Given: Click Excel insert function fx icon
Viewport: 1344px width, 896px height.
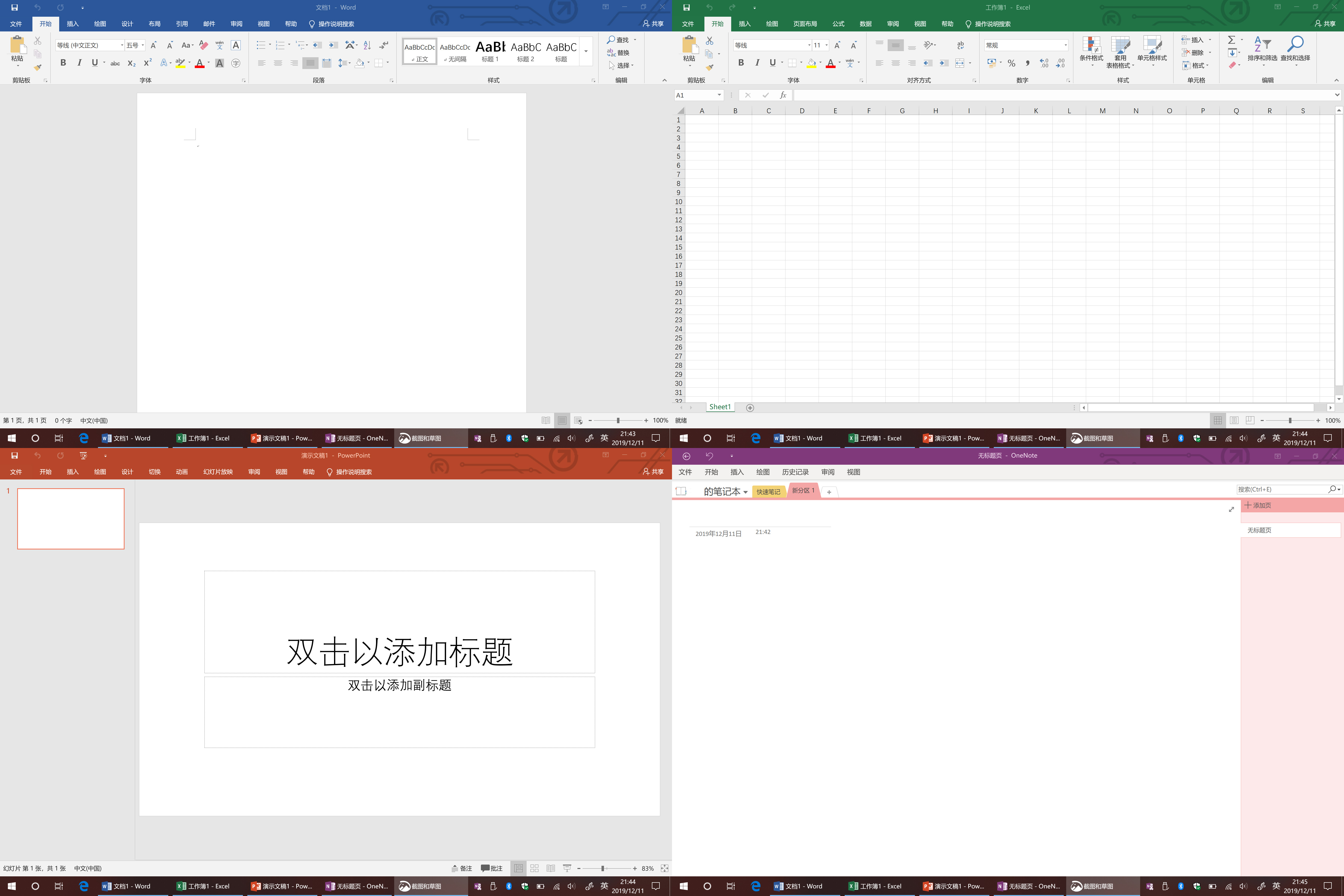Looking at the screenshot, I should click(783, 96).
